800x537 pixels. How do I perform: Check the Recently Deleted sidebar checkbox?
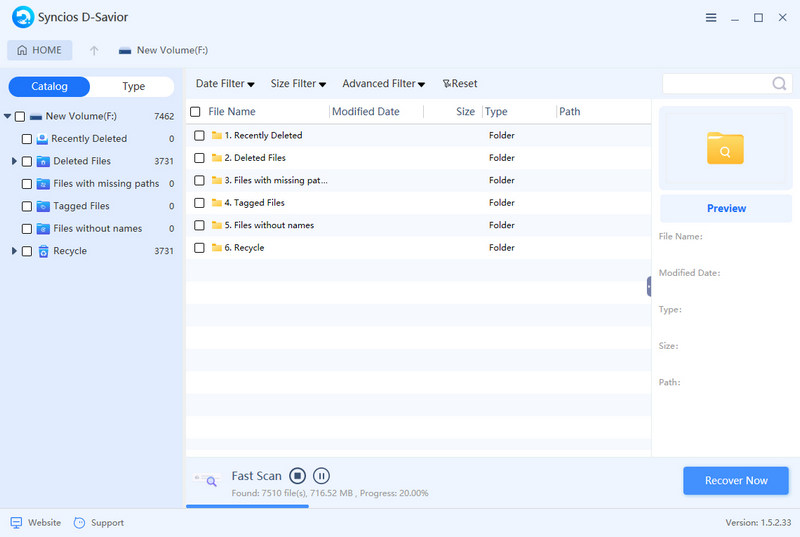[x=27, y=139]
